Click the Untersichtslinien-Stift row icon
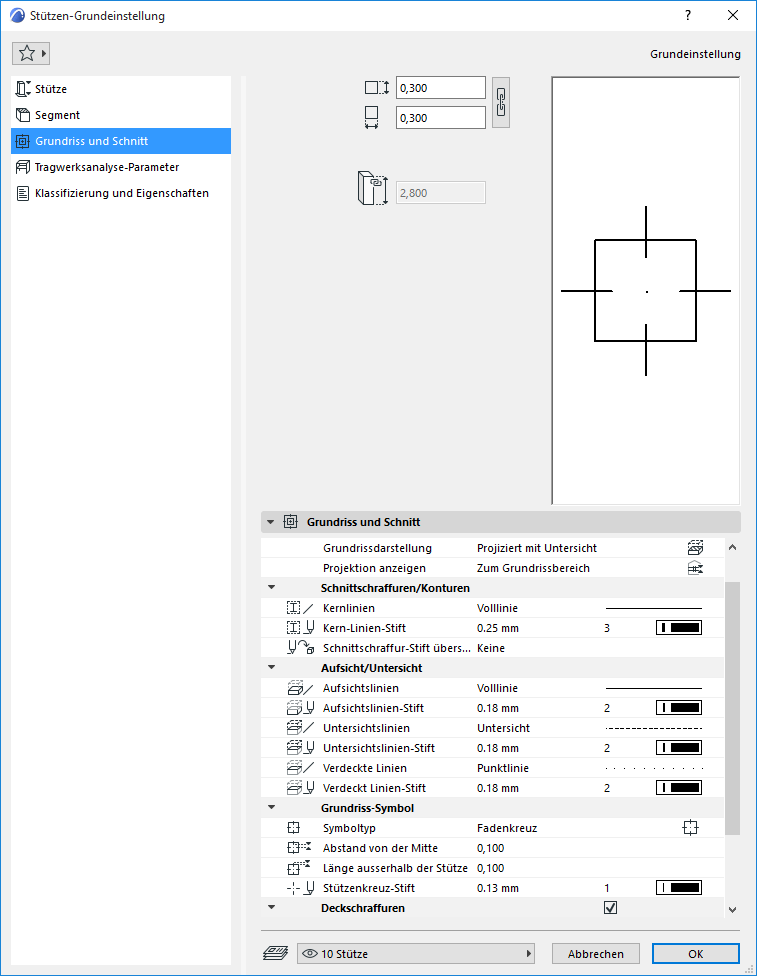 pos(300,748)
